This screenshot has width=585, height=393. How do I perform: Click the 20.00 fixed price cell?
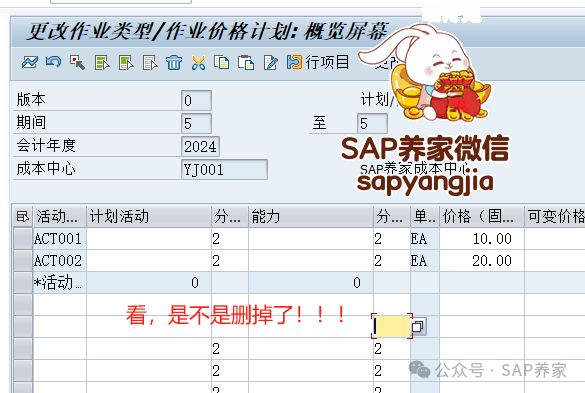(x=482, y=261)
